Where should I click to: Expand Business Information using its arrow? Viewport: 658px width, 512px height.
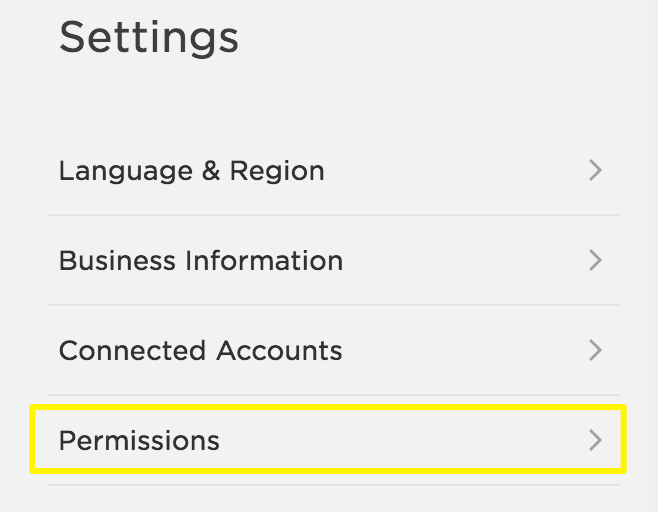point(595,260)
